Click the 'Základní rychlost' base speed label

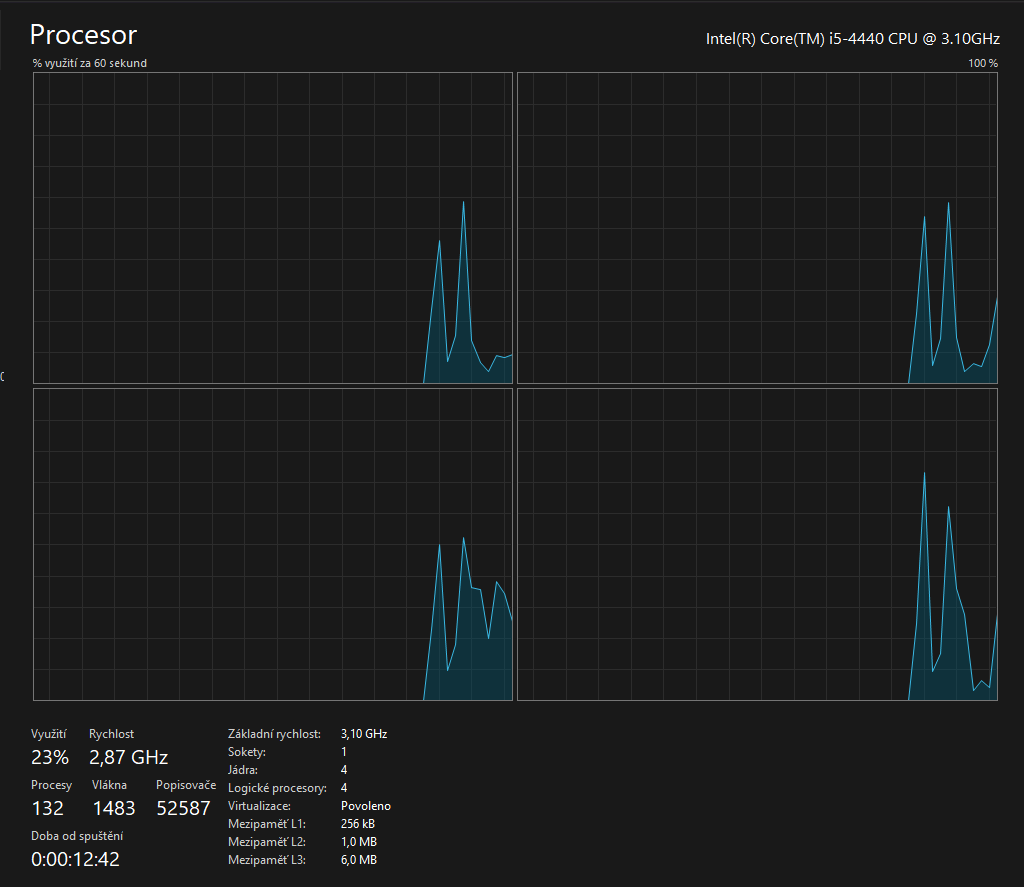[x=274, y=734]
